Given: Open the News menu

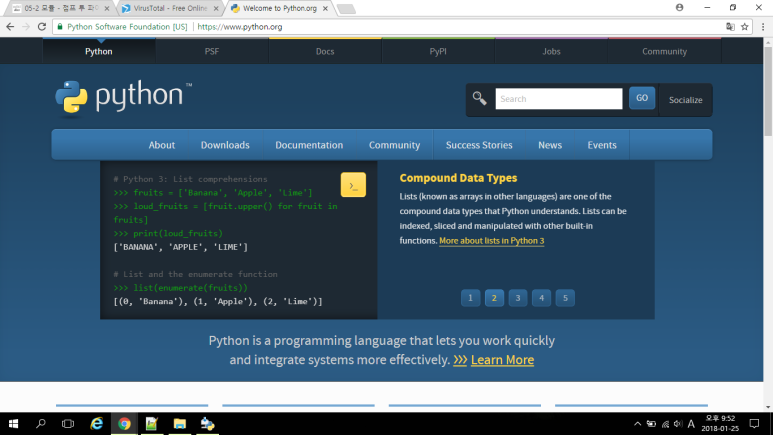Looking at the screenshot, I should coord(550,145).
